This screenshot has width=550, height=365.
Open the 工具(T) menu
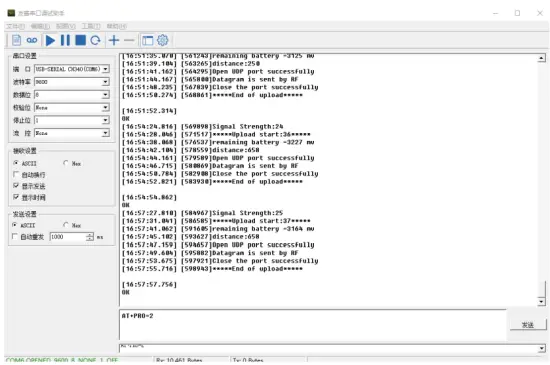(x=91, y=26)
